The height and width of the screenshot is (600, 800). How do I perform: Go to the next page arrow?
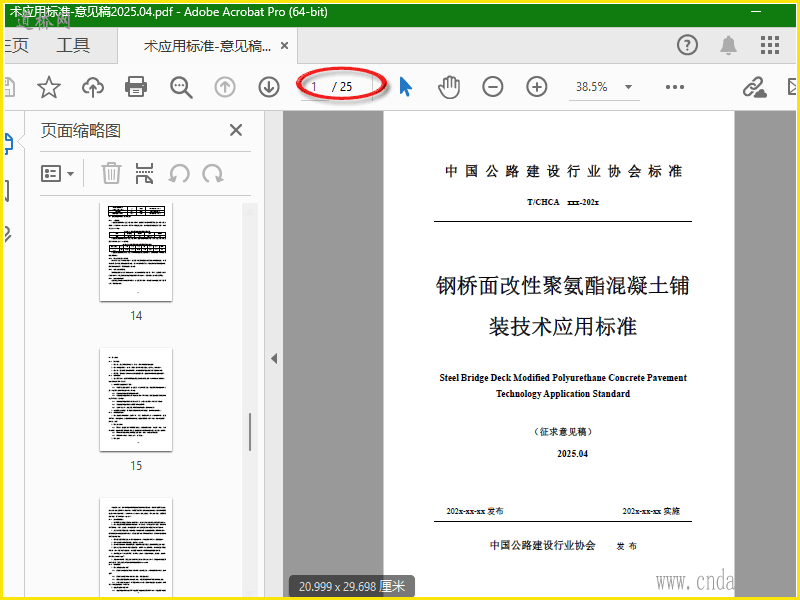click(x=269, y=87)
